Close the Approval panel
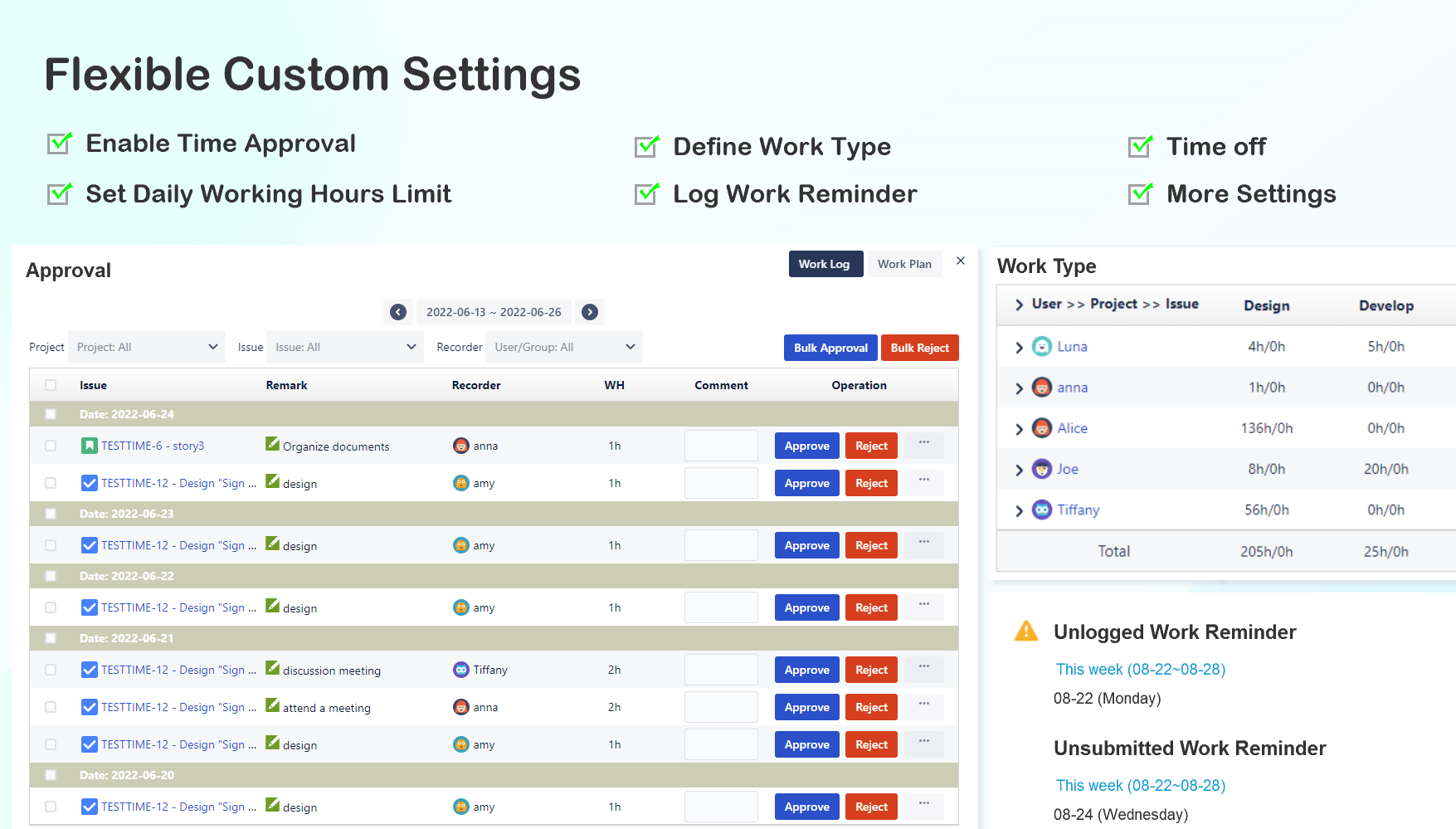 pyautogui.click(x=961, y=261)
